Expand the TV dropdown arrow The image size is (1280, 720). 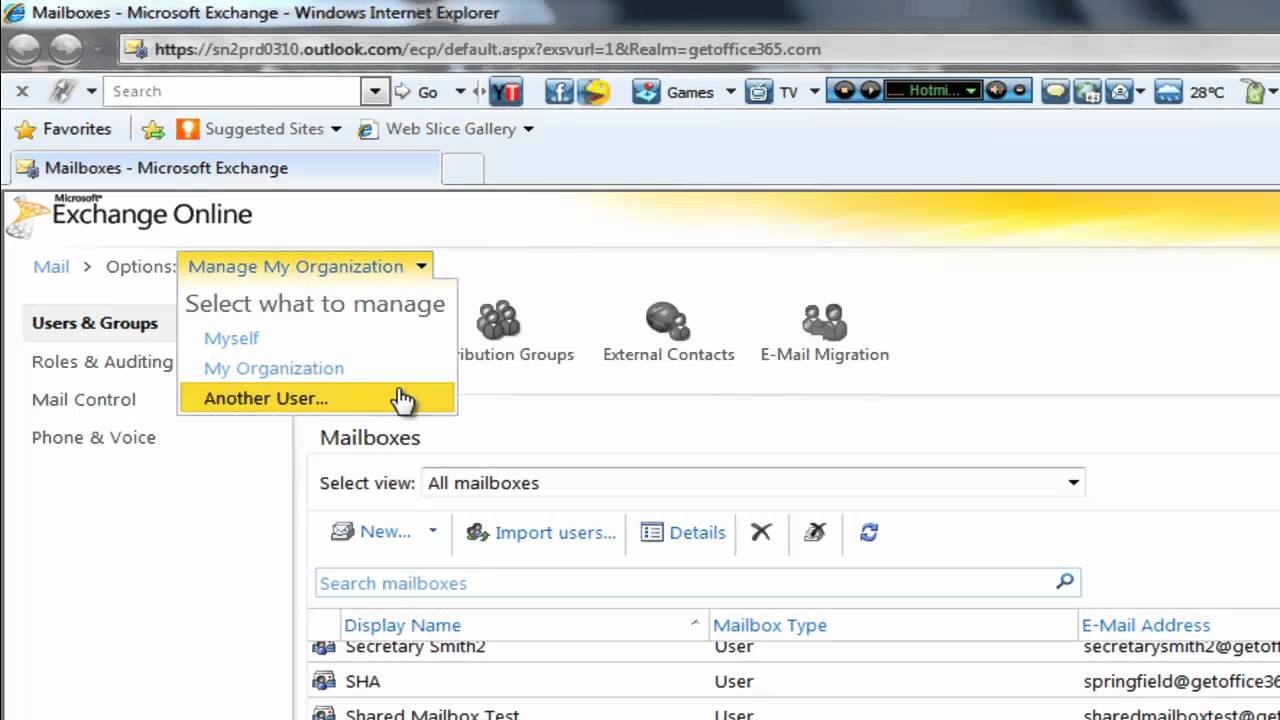814,92
